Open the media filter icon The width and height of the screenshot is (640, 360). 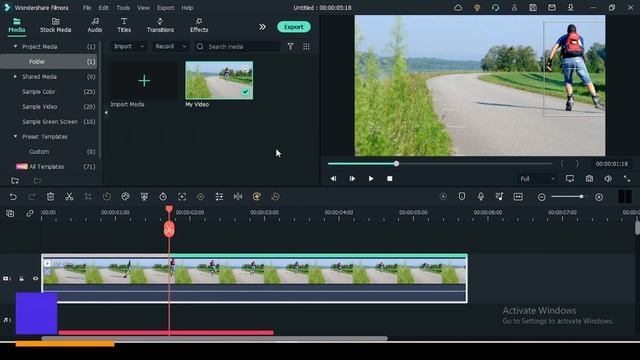(290, 47)
